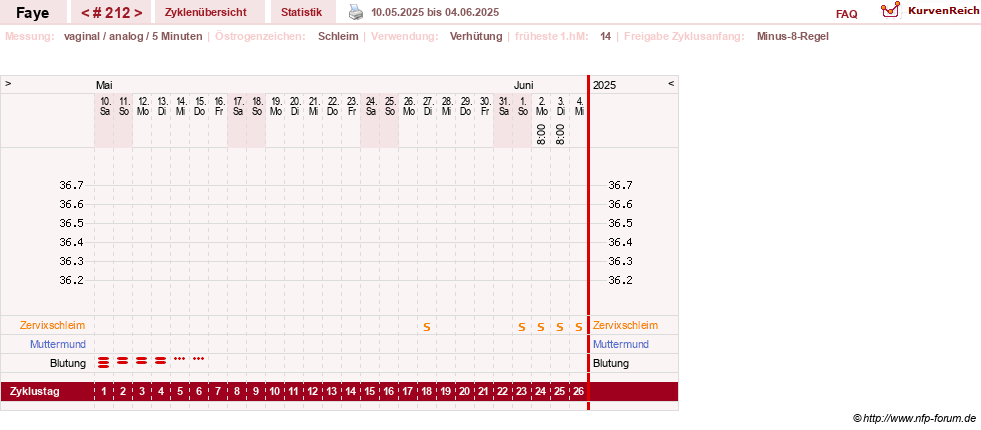Click the left Zervixschleim row label

coord(53,325)
